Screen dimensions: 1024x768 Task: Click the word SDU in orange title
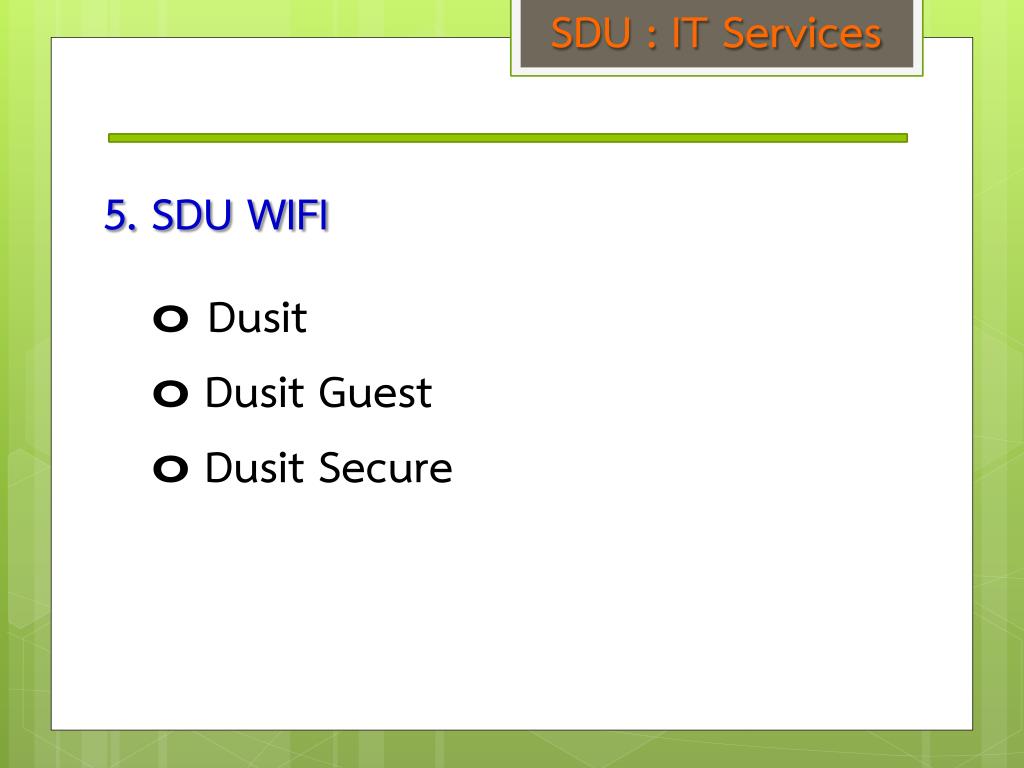coord(591,33)
